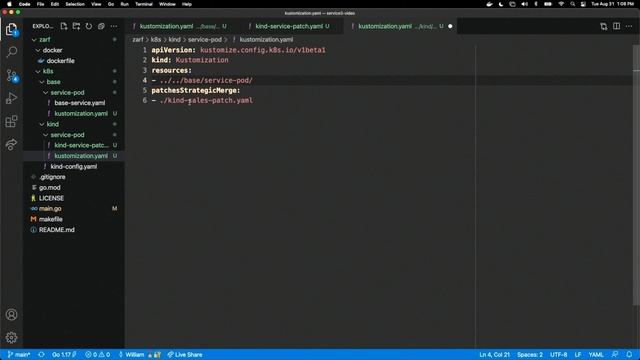This screenshot has height=360, width=640.
Task: Open the Run and Debug view
Action: 11,98
